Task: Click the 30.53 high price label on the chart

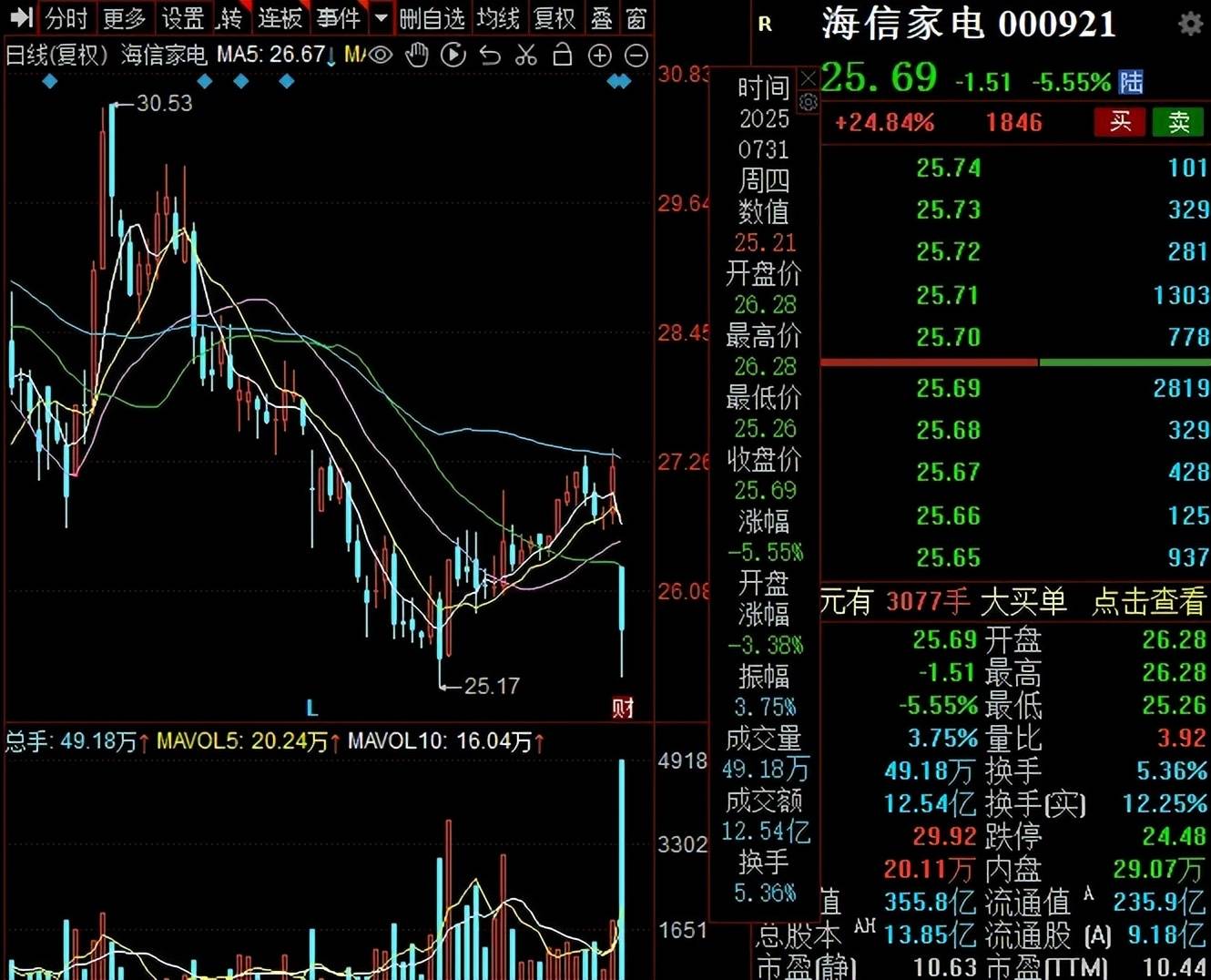Action: [165, 104]
